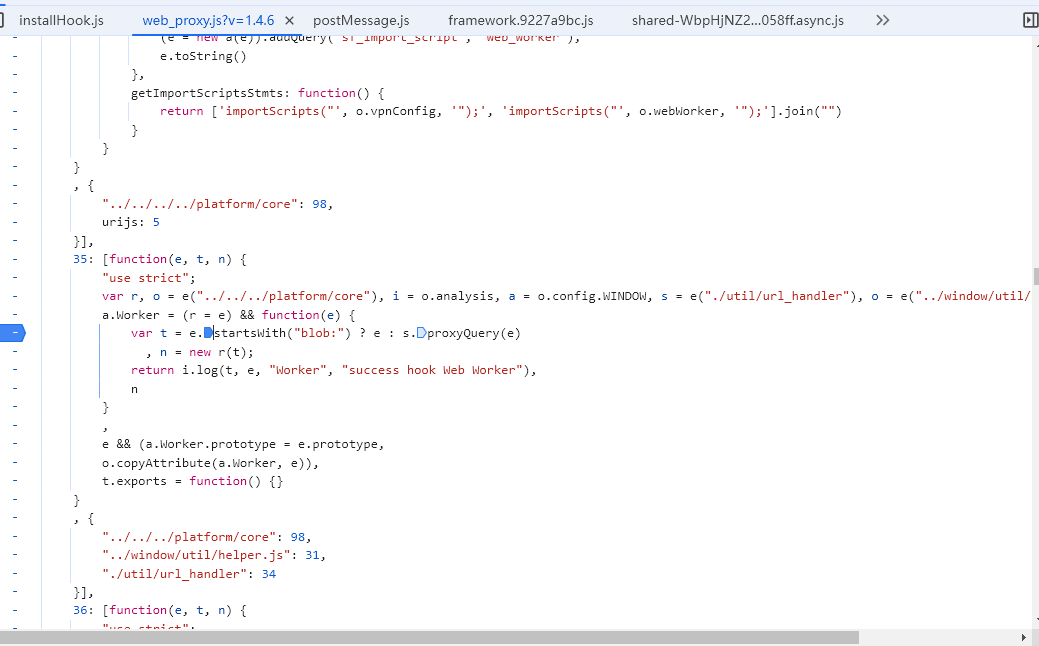The width and height of the screenshot is (1039, 646).
Task: Open the postMessage.js tab
Action: 360,20
